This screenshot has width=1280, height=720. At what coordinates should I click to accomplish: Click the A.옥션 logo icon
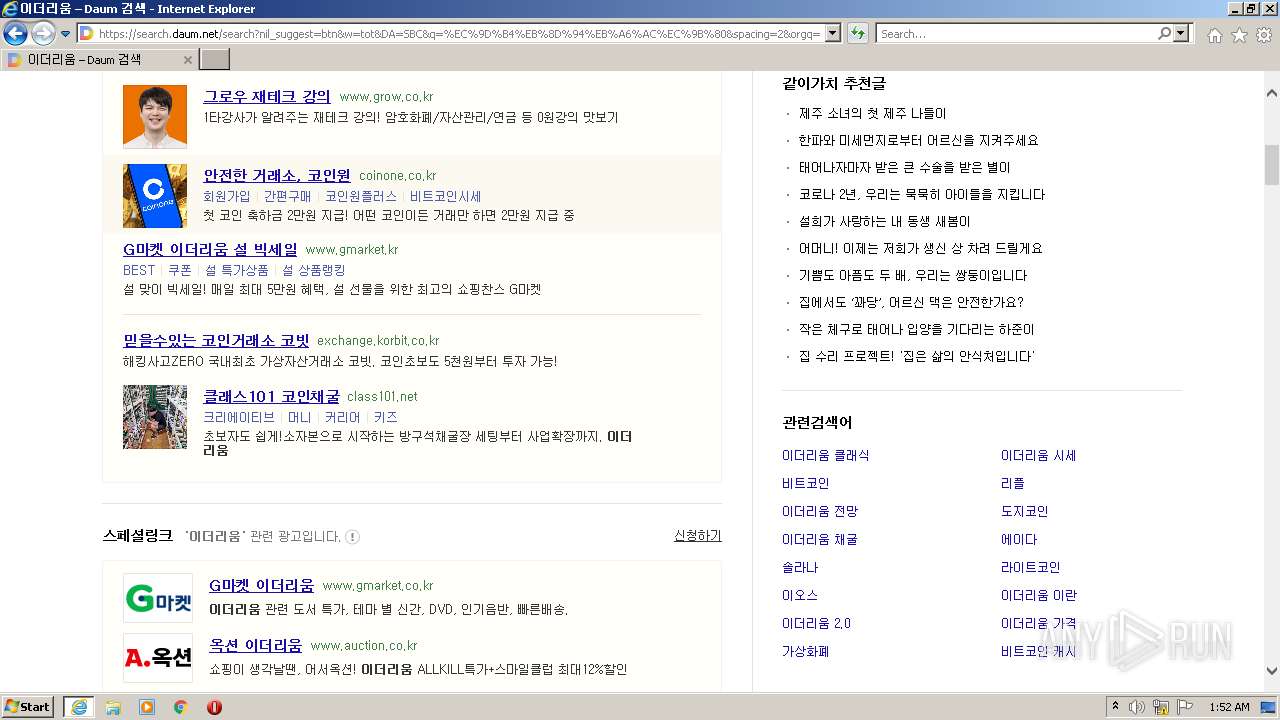158,658
